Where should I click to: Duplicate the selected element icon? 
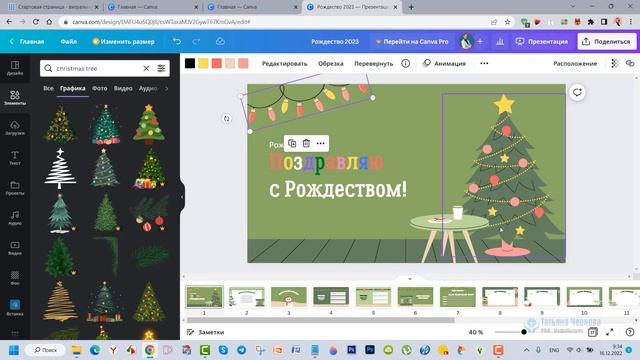[292, 143]
